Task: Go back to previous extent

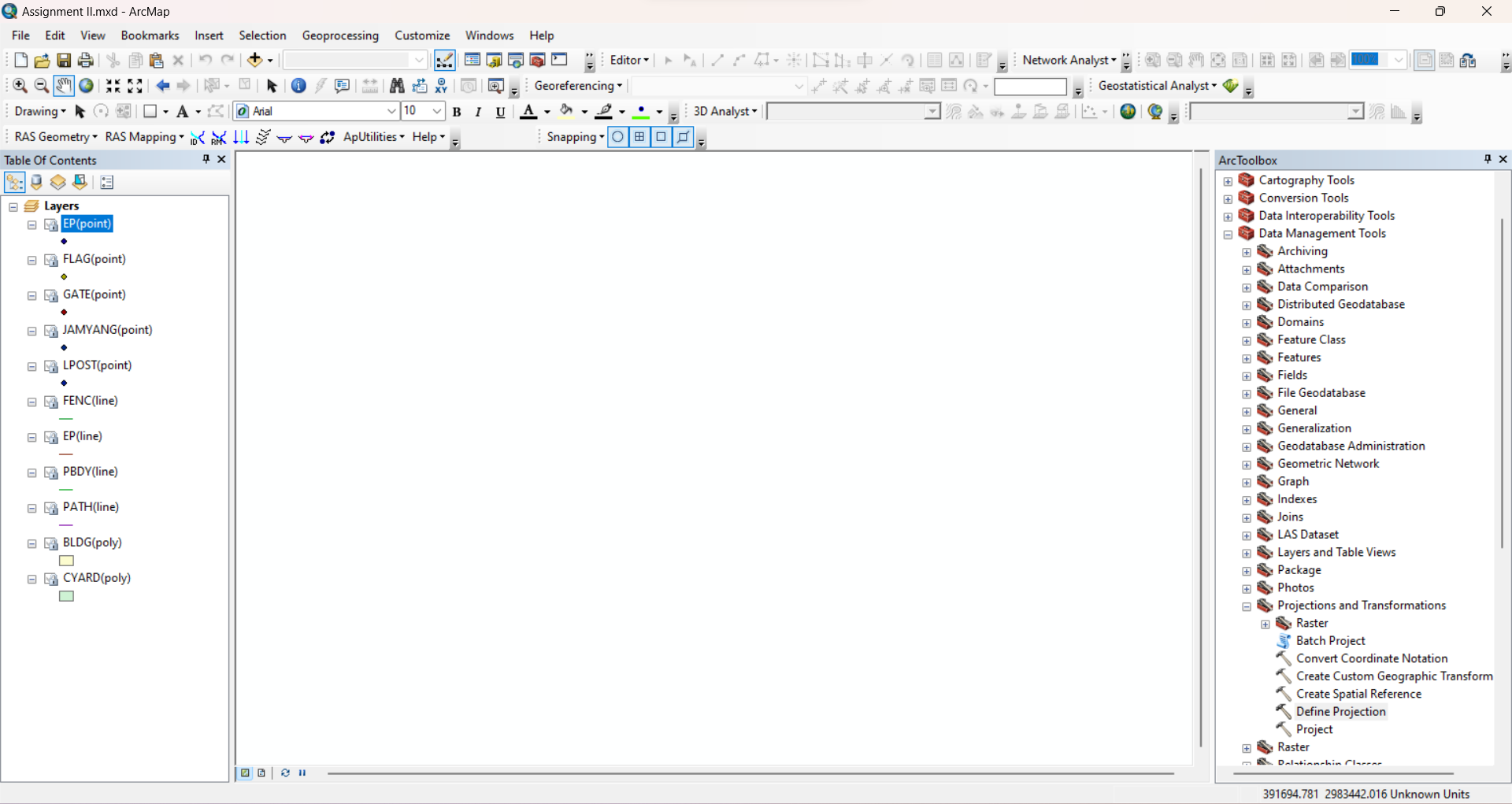Action: 163,86
